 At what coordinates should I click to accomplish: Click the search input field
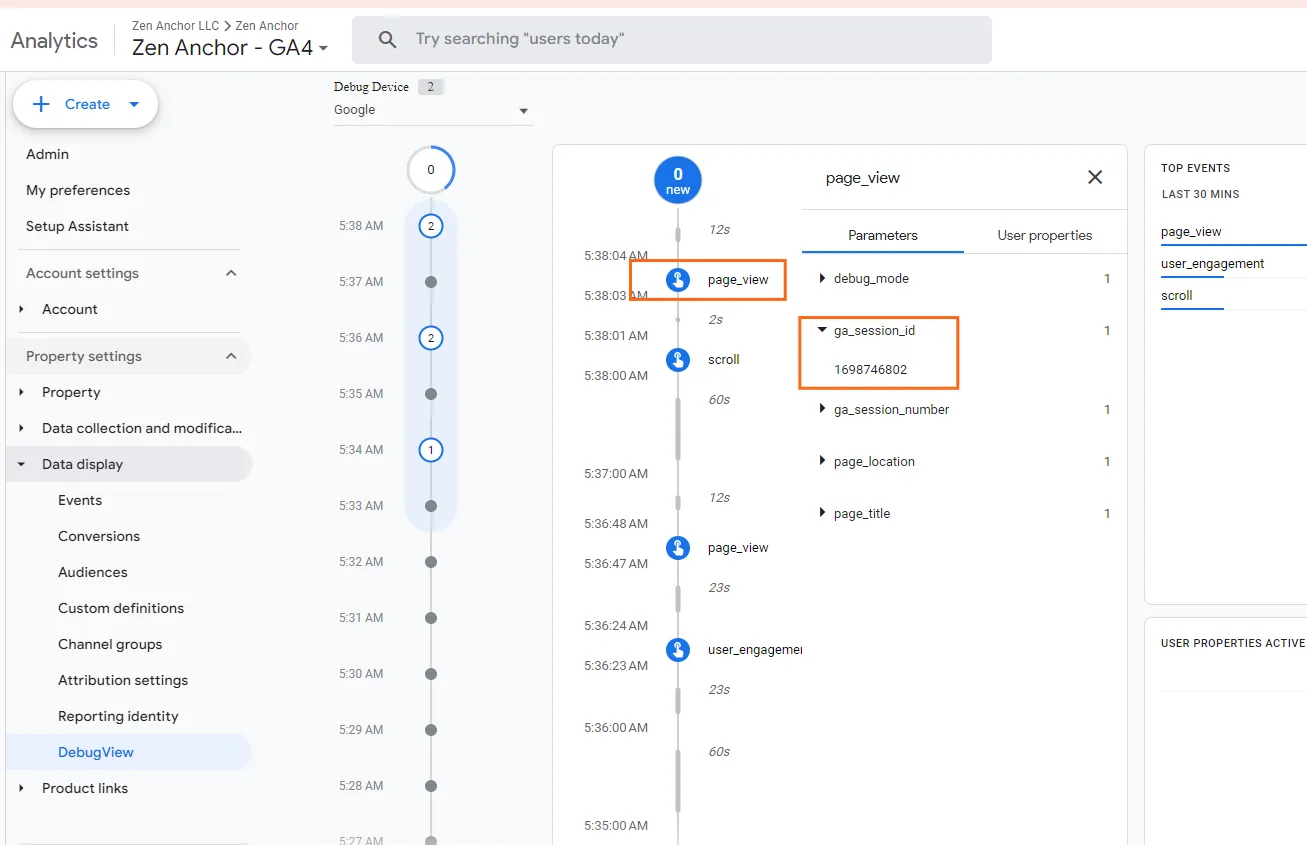(672, 40)
